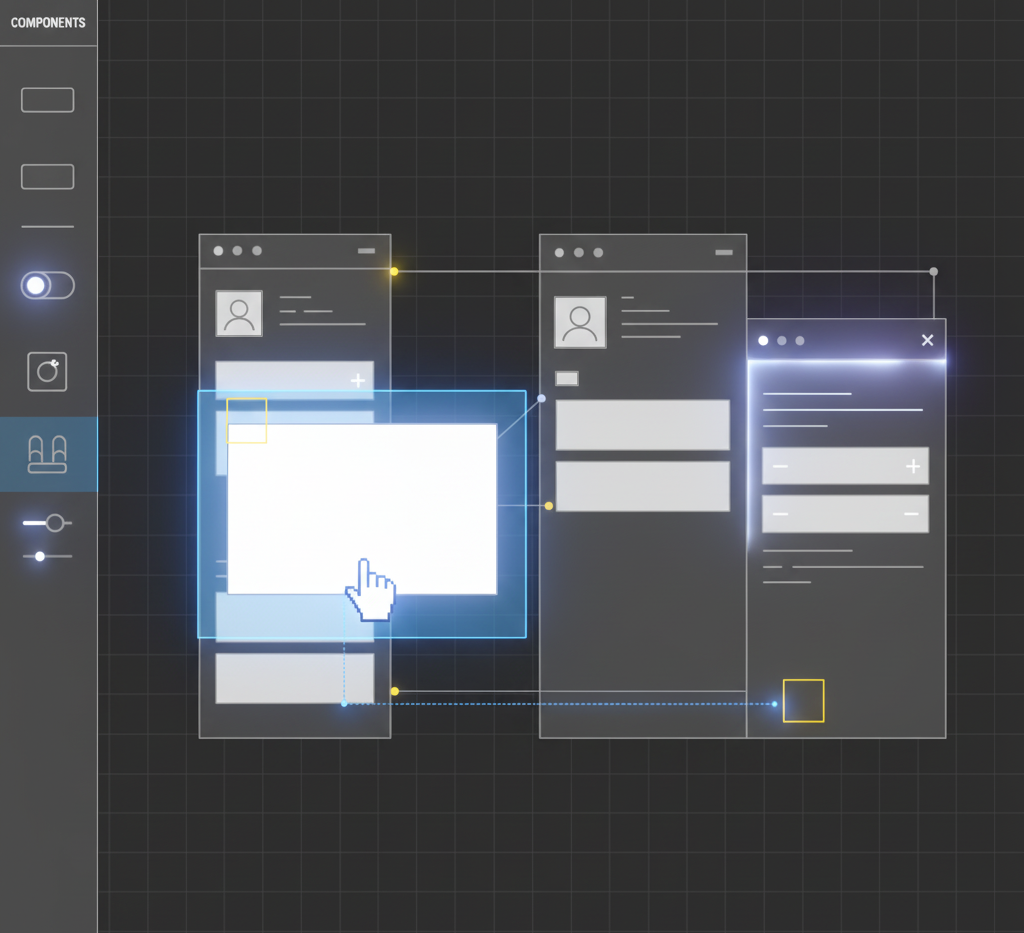This screenshot has width=1024, height=933.
Task: Open the Components panel header
Action: pyautogui.click(x=48, y=23)
